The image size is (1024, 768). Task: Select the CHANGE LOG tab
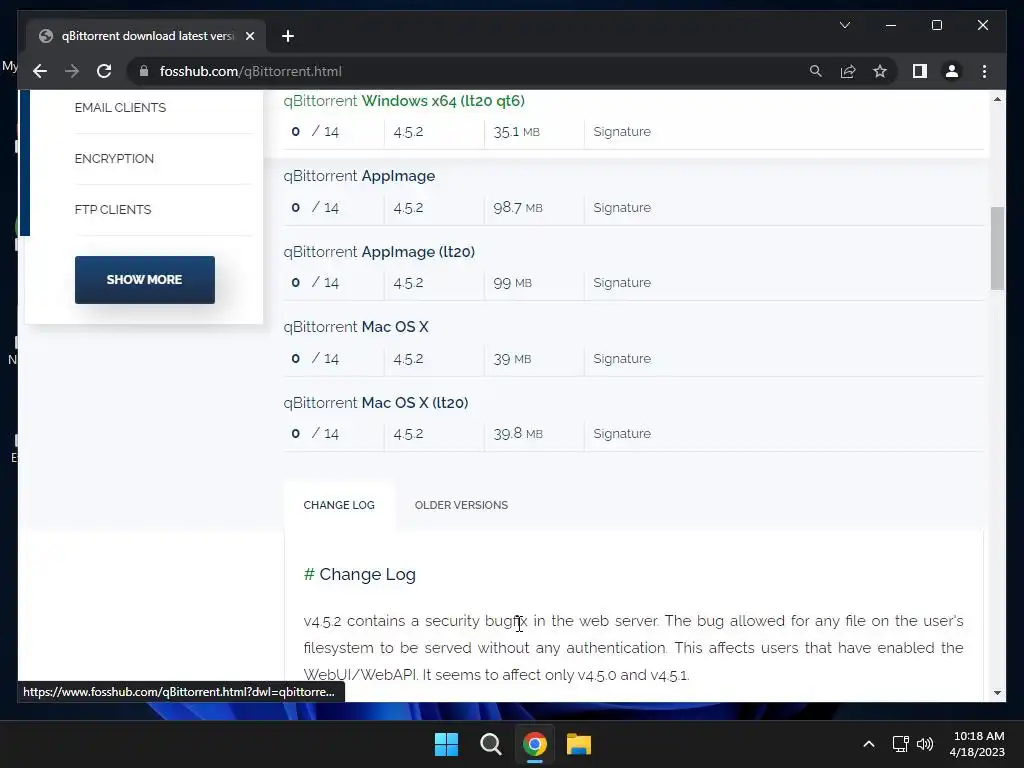click(339, 505)
